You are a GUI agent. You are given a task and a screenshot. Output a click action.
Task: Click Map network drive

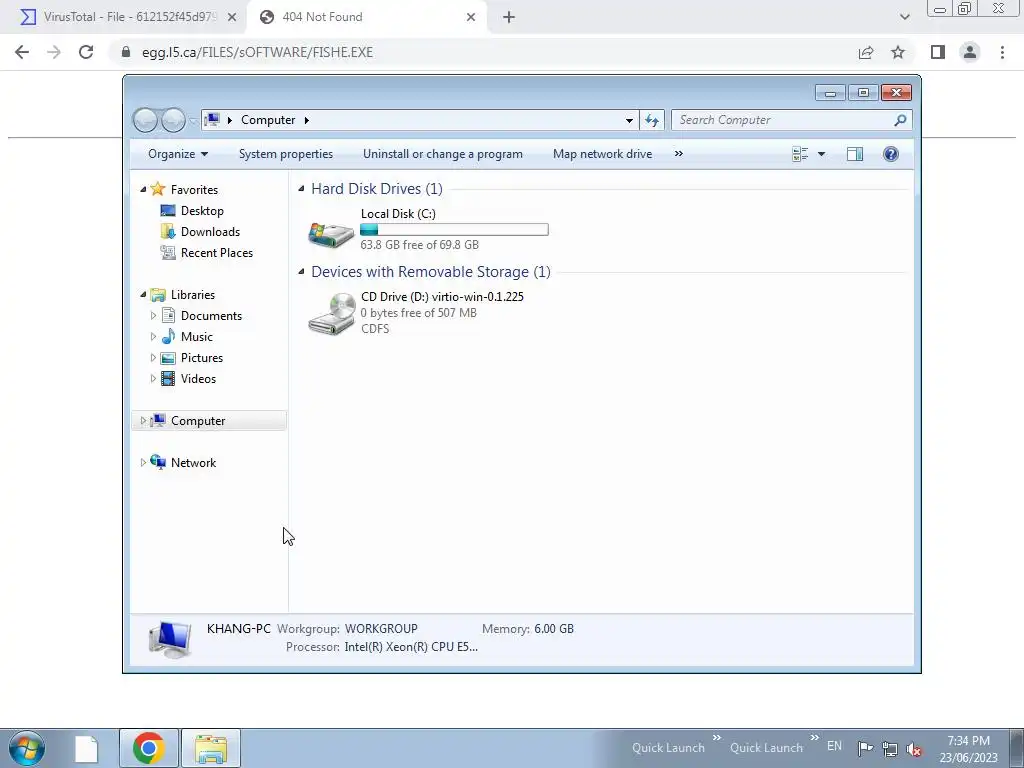[602, 154]
